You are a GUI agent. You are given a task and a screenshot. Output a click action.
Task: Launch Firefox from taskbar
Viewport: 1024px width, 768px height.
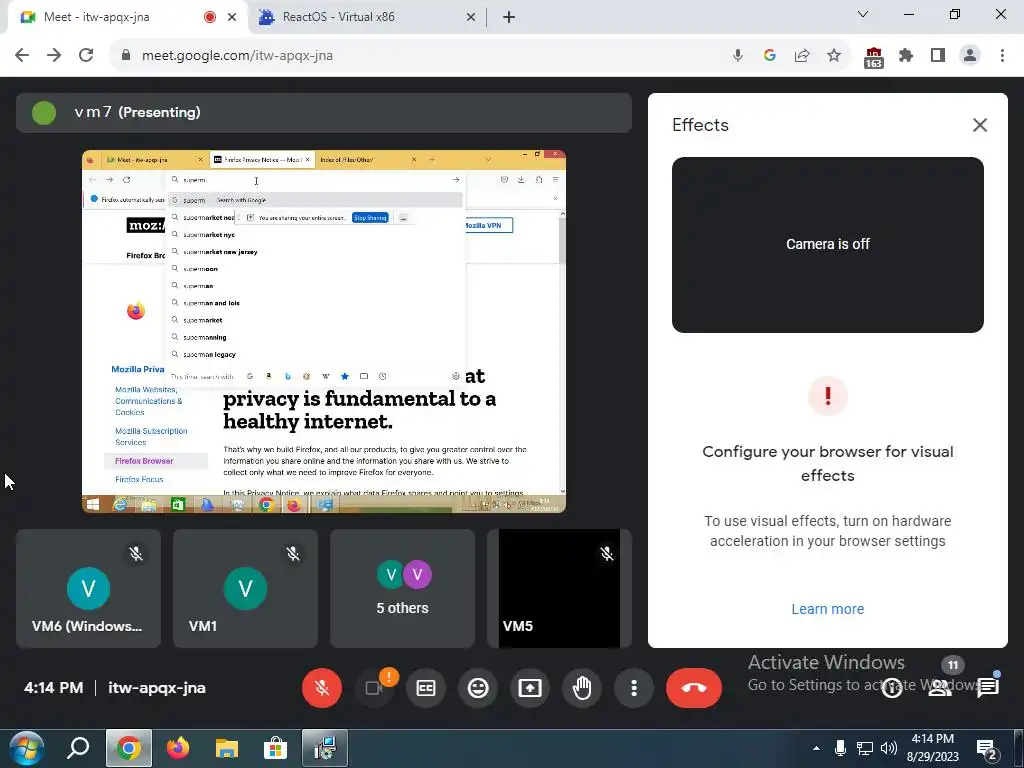pyautogui.click(x=178, y=748)
